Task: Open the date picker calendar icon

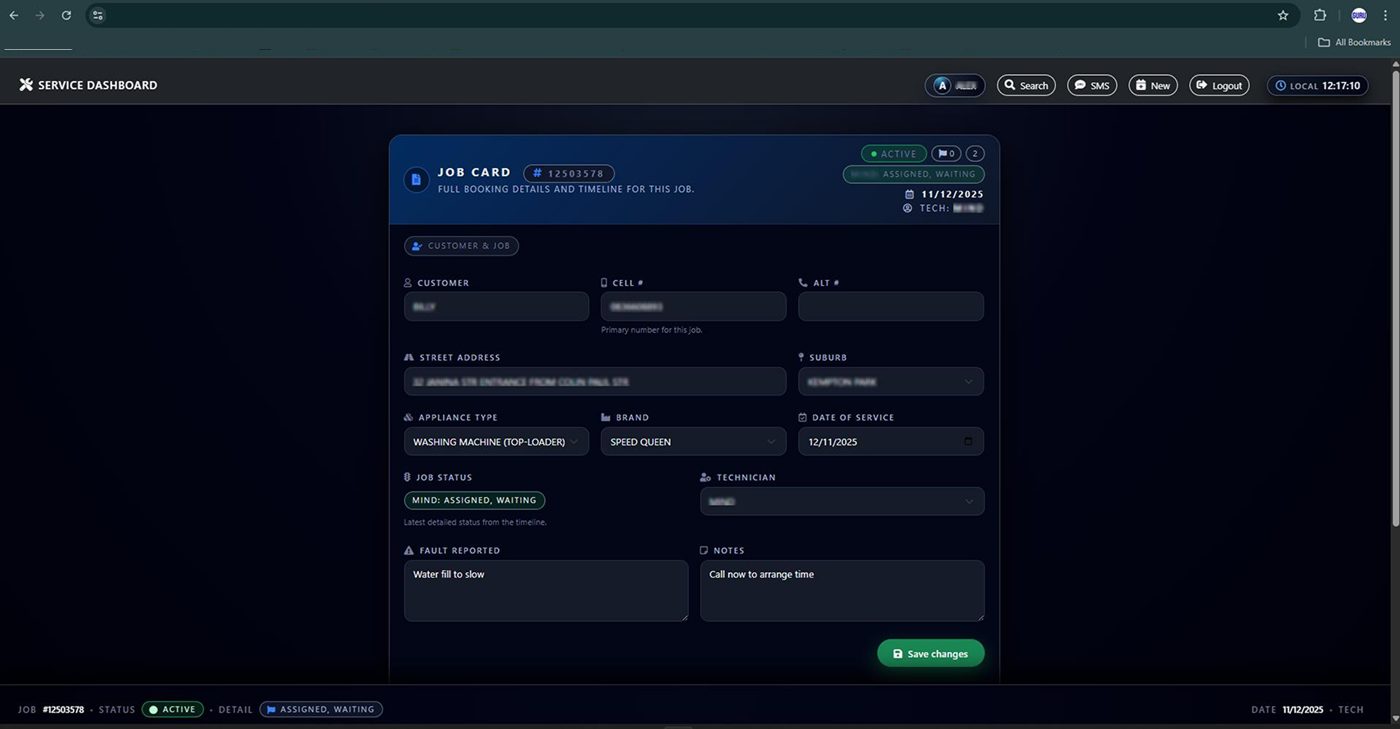Action: coord(967,442)
